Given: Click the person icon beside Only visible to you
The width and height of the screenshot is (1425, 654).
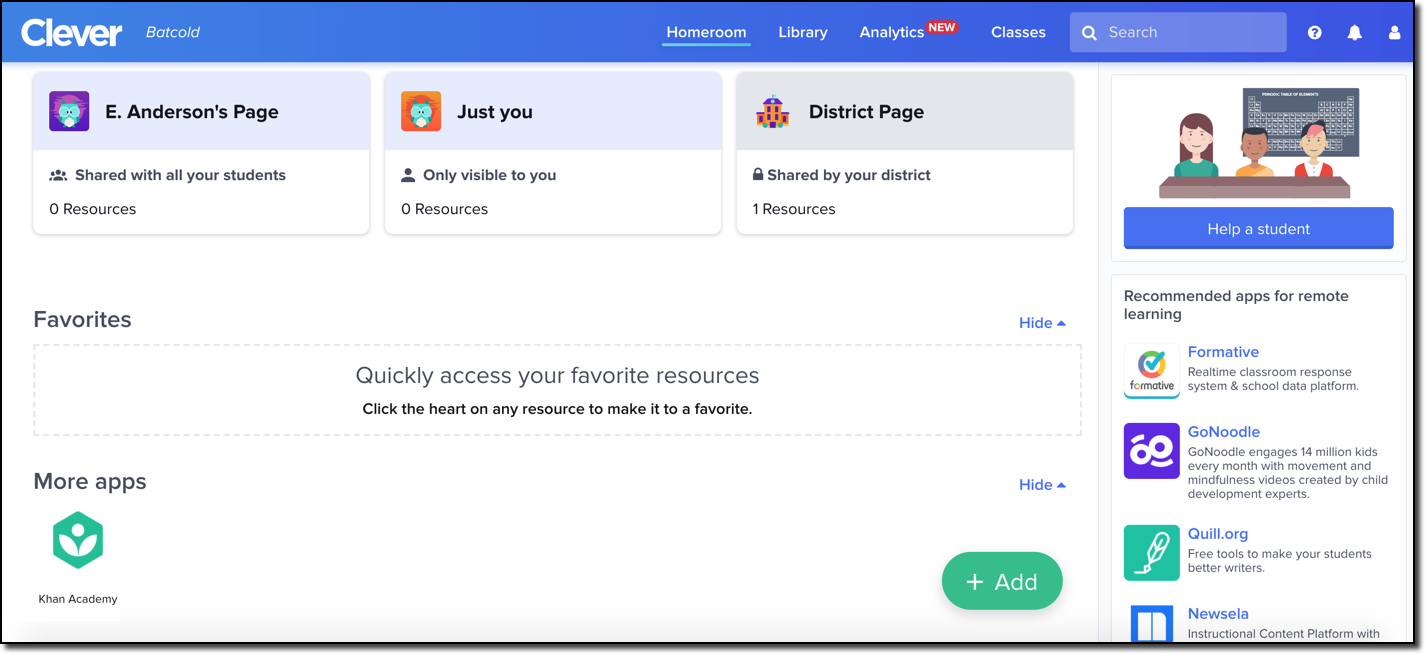Looking at the screenshot, I should [408, 175].
